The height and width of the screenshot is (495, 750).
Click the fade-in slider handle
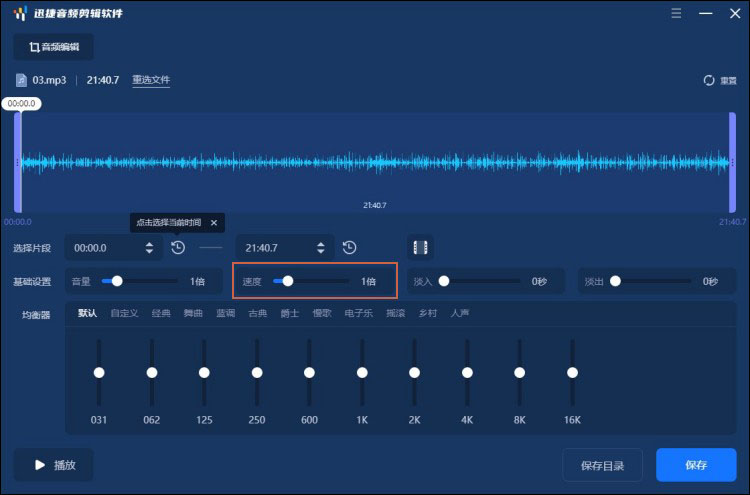(x=444, y=281)
